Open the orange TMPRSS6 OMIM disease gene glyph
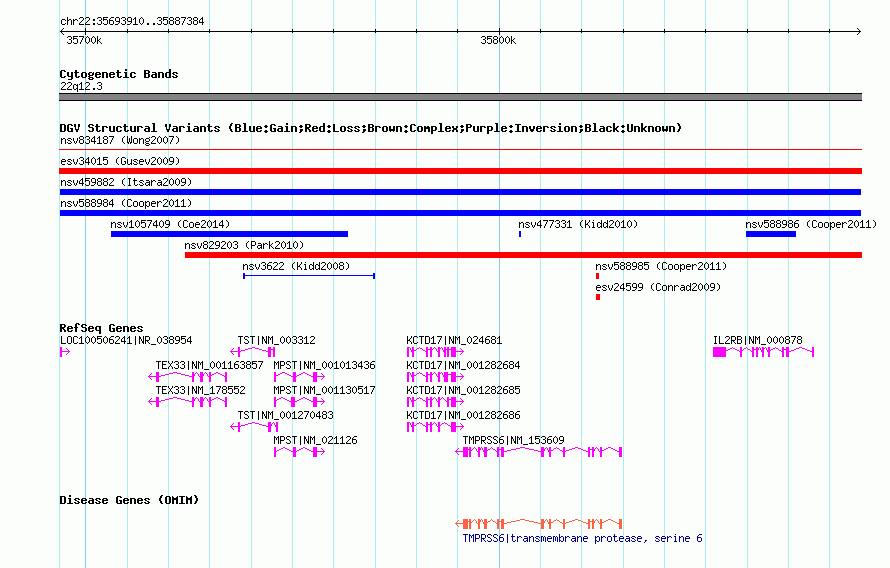 click(x=539, y=523)
